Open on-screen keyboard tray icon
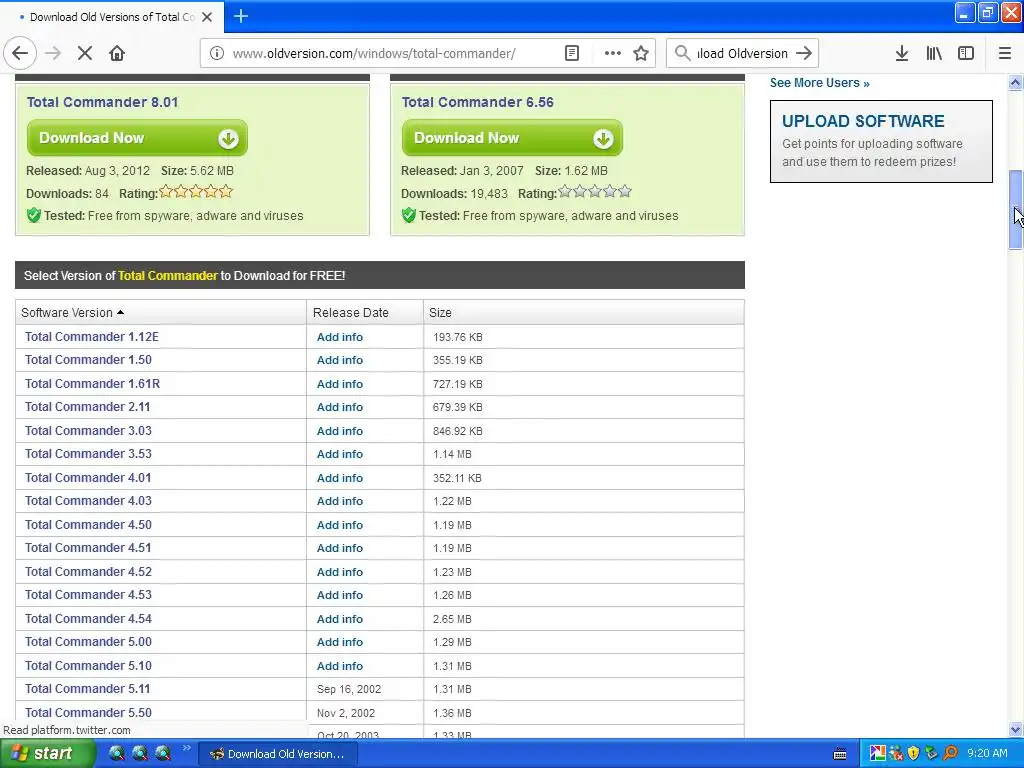Screen dimensions: 1024x768 [840, 754]
